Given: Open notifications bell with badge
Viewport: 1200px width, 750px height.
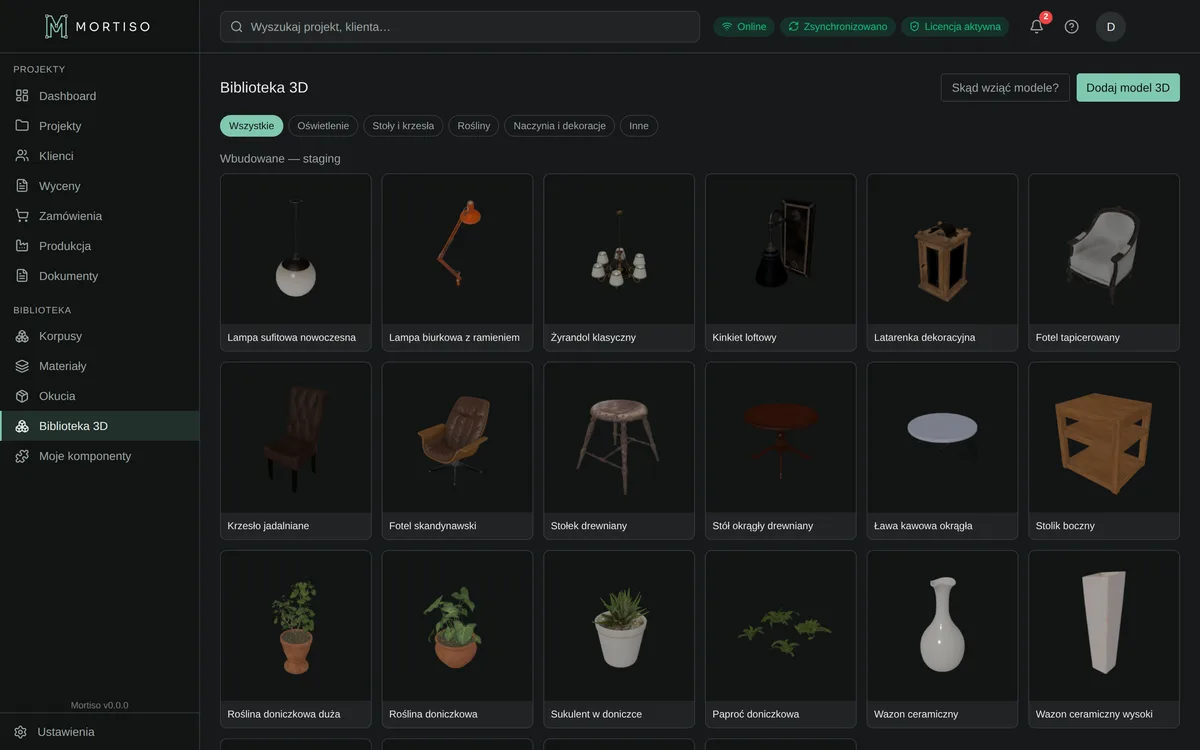Looking at the screenshot, I should point(1037,26).
